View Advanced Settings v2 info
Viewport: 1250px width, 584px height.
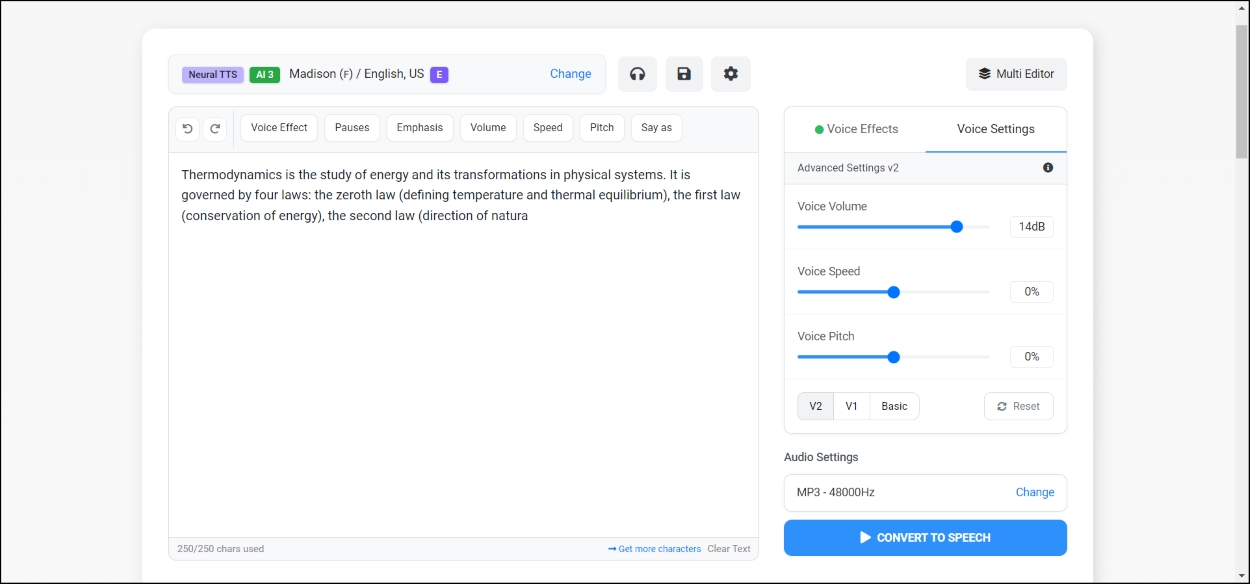(1048, 167)
